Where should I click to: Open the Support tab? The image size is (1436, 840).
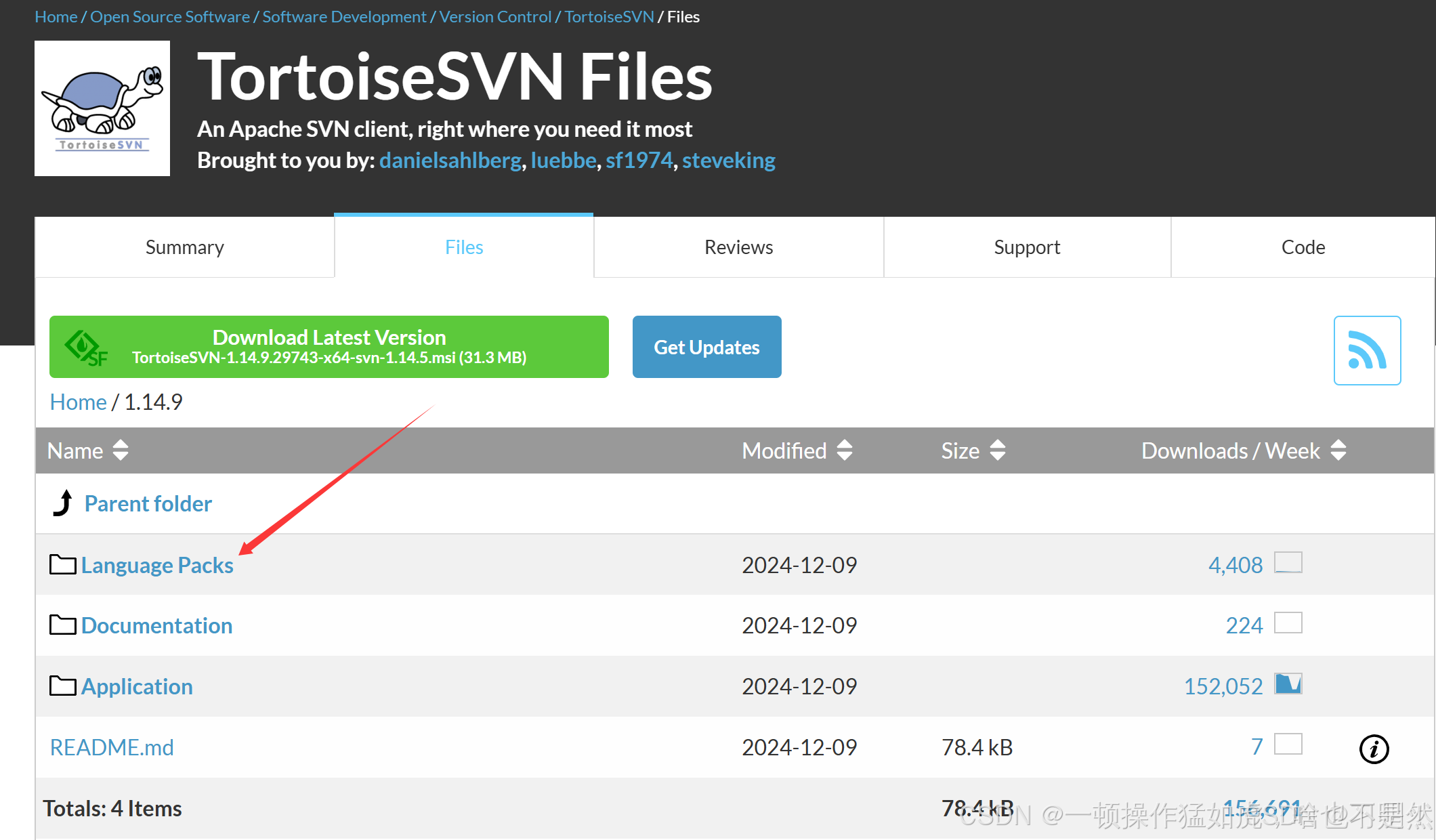click(x=1027, y=247)
